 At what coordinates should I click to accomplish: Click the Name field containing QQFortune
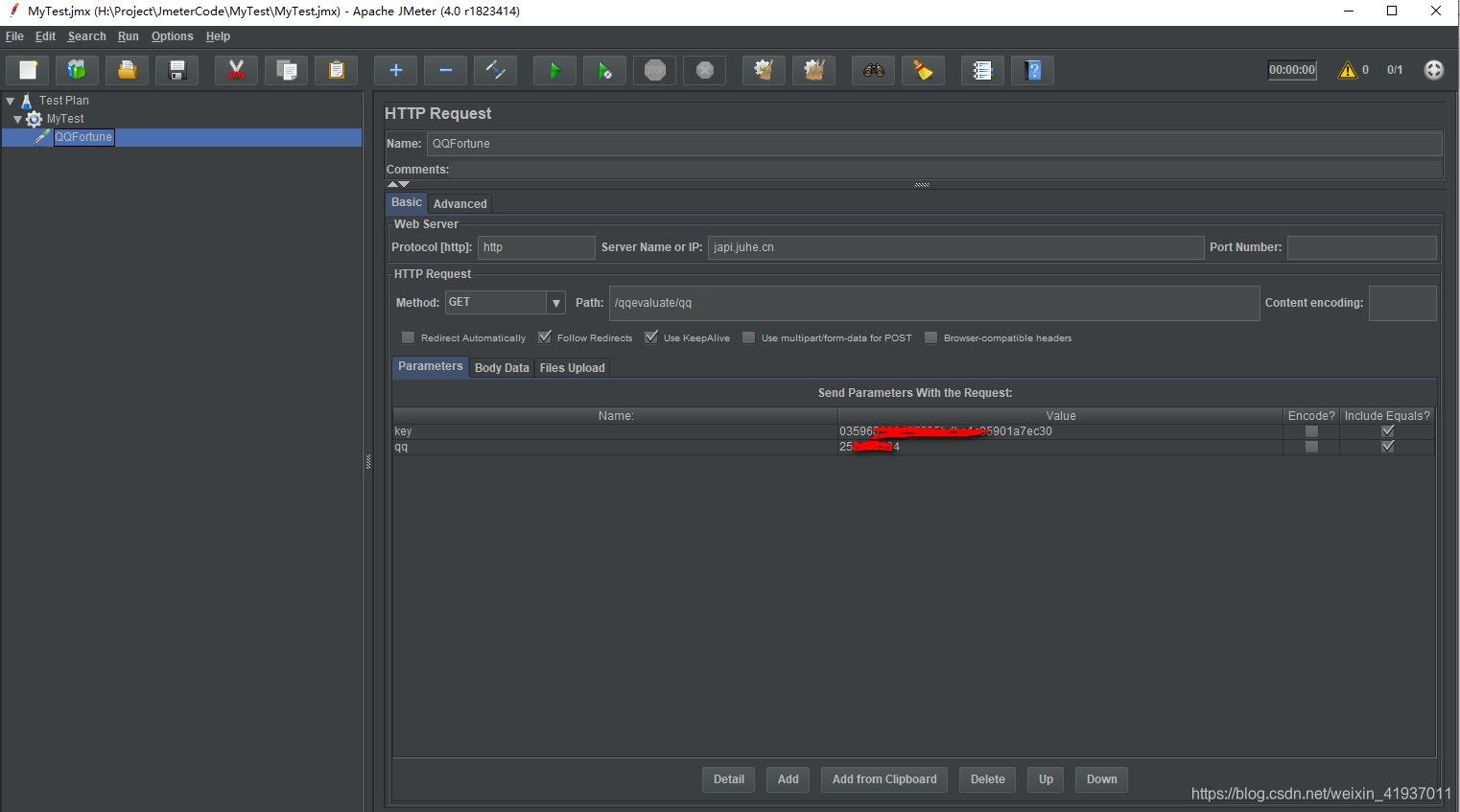(x=934, y=144)
